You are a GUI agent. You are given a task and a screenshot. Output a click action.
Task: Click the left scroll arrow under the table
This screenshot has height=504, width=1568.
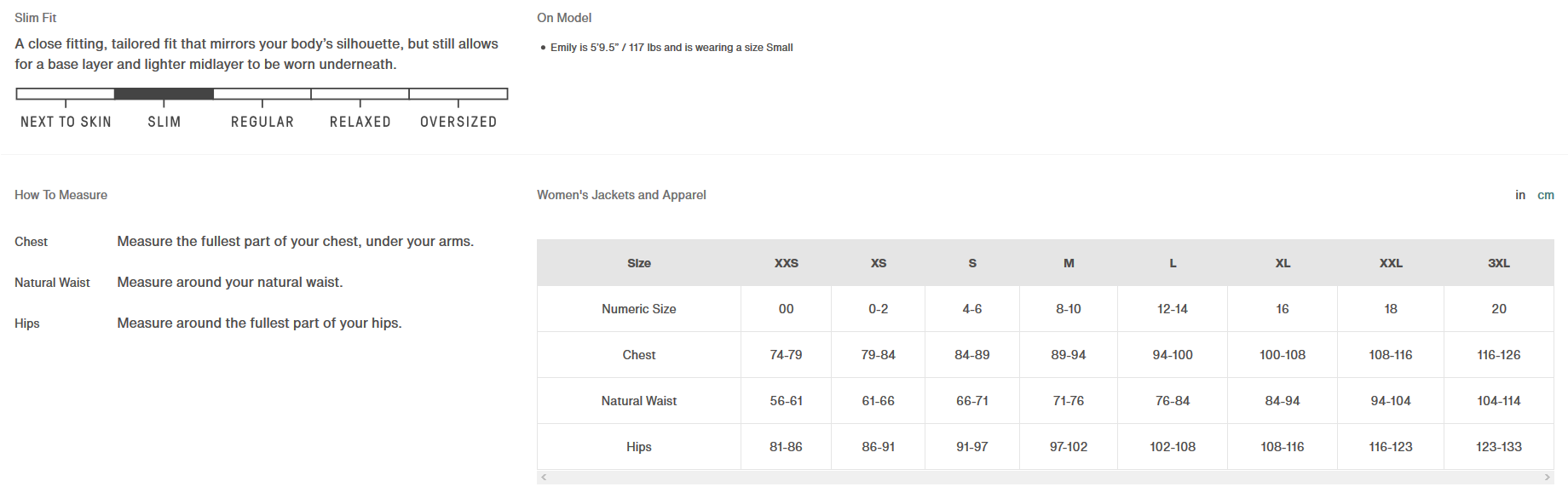544,478
